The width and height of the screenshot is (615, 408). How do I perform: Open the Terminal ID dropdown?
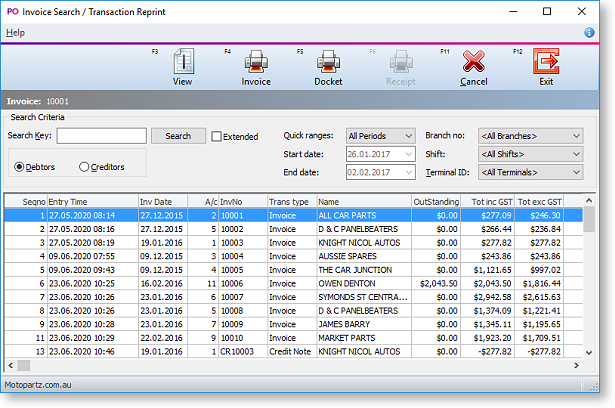pyautogui.click(x=530, y=172)
